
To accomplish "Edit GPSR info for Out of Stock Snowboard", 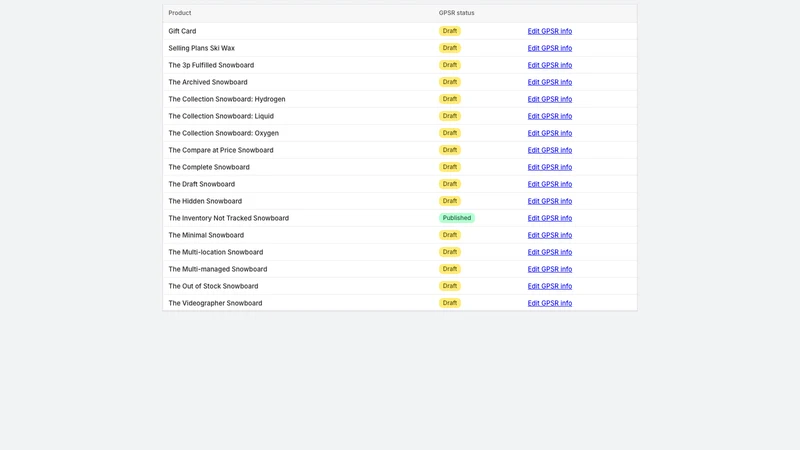I will click(x=549, y=286).
